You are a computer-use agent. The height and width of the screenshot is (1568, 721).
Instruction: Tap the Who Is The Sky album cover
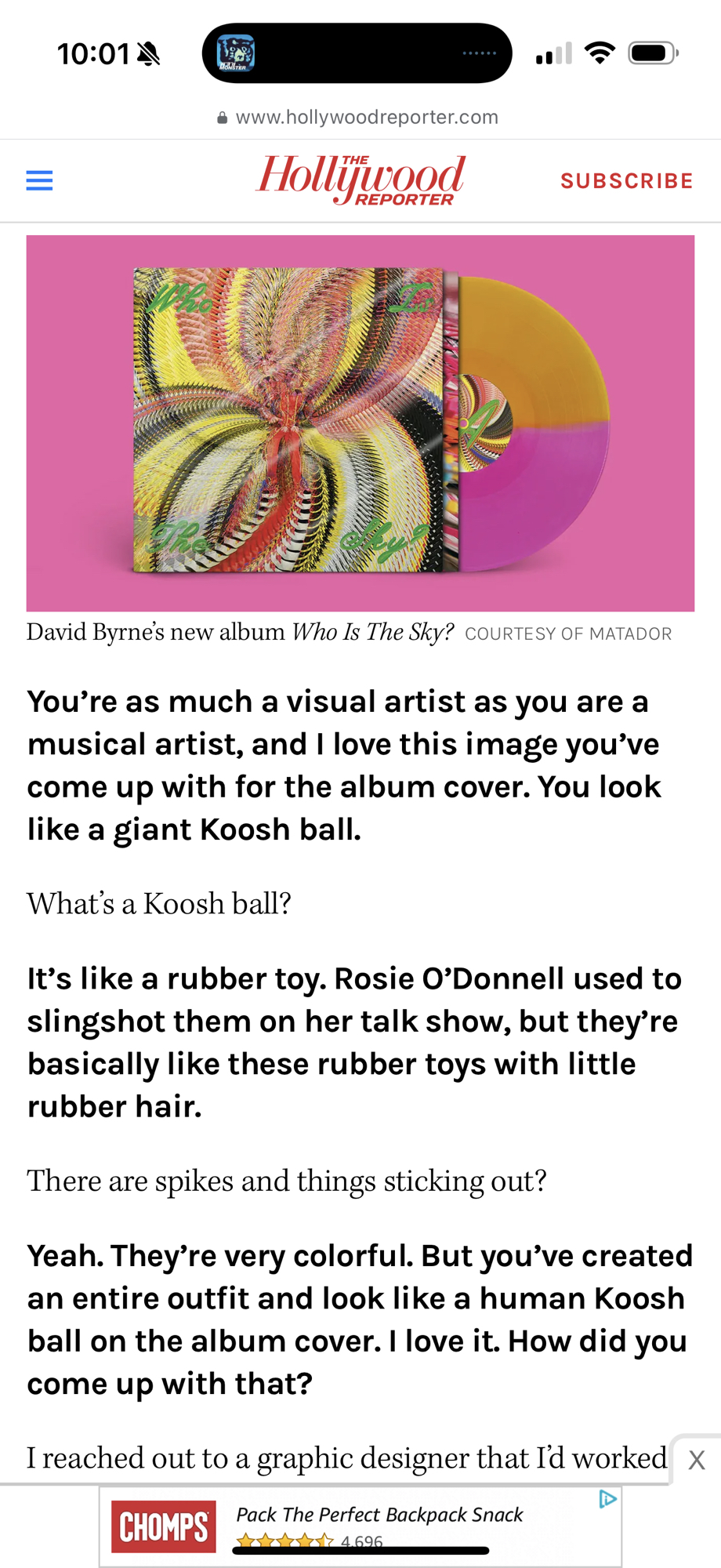(x=290, y=420)
